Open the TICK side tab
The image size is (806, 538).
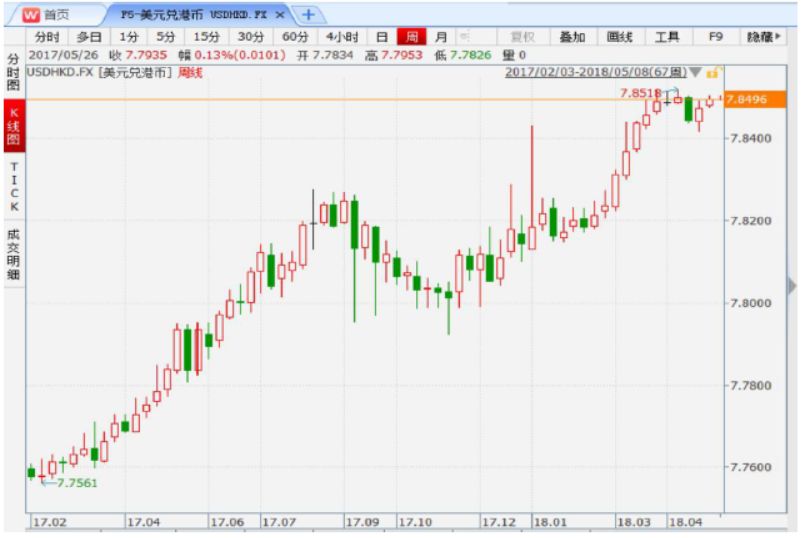pos(14,187)
